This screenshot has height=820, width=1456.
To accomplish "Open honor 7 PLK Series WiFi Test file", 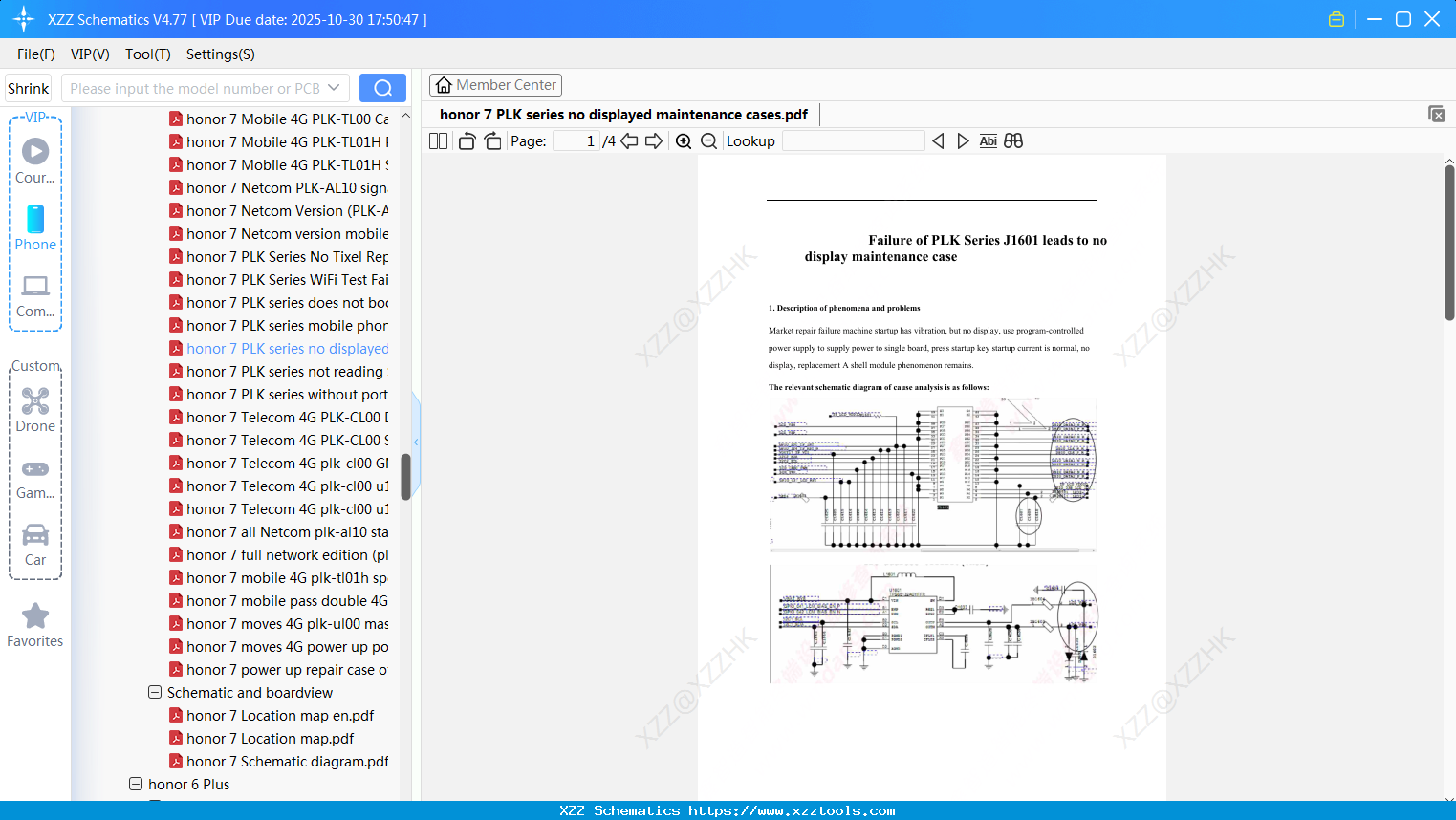I will 287,280.
